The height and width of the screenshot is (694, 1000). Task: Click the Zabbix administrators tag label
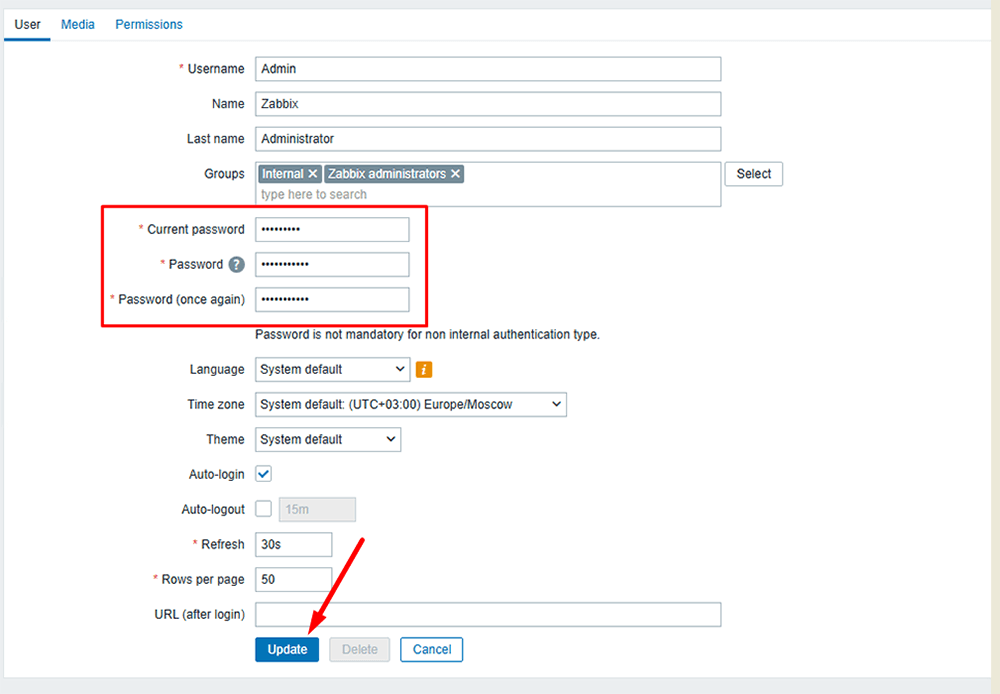[387, 174]
